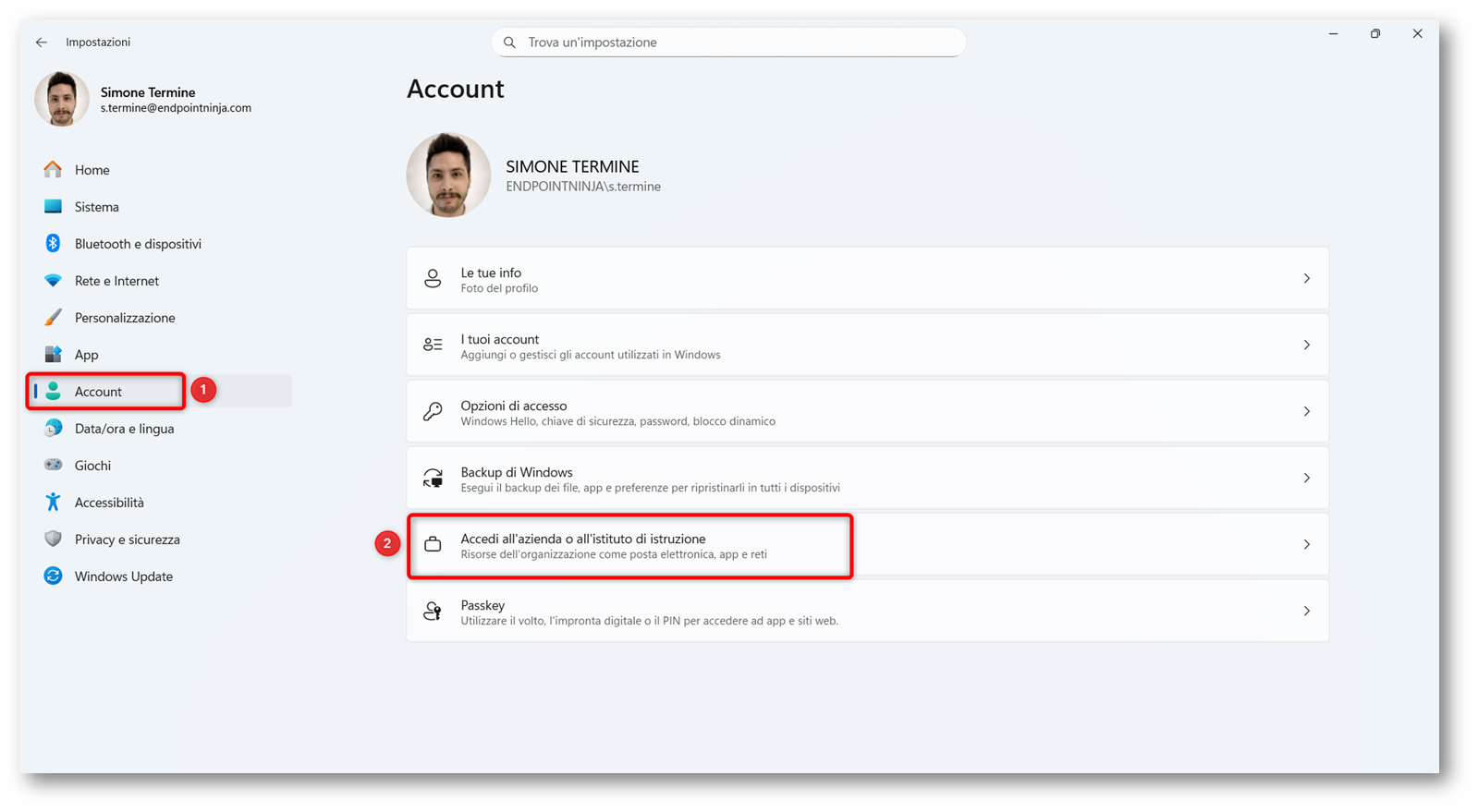Screen dimensions: 1478x812
Task: Click the large Account page profile picture
Action: (448, 176)
